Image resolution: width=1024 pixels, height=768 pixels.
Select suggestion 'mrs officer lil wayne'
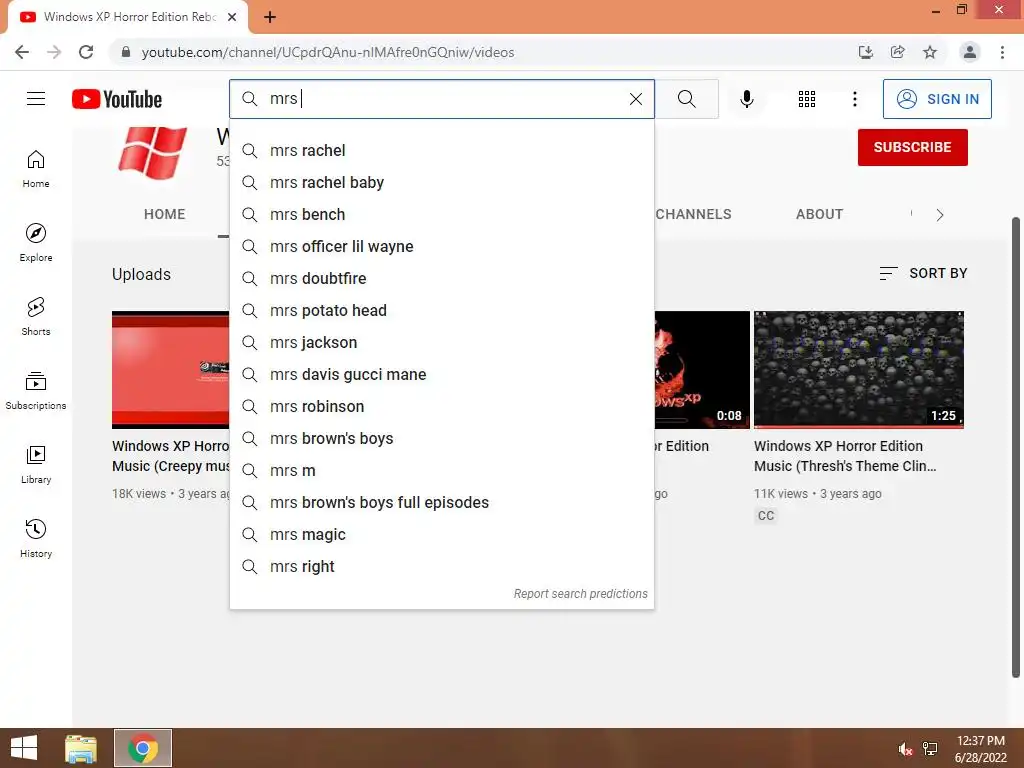(441, 246)
